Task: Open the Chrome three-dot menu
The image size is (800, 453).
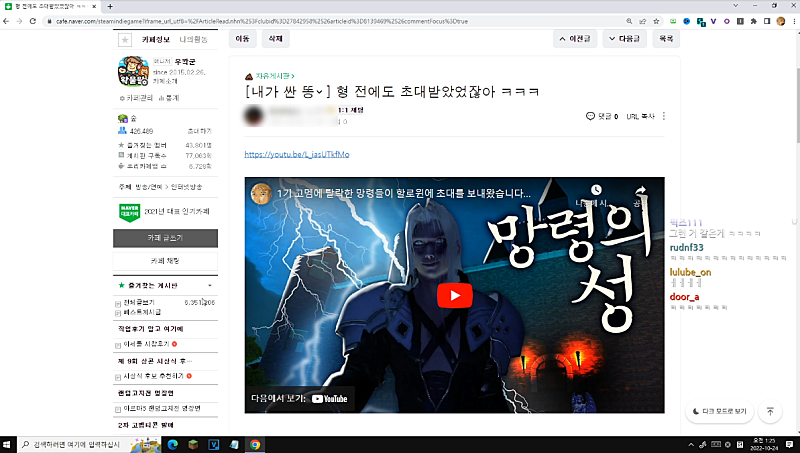Action: 794,21
